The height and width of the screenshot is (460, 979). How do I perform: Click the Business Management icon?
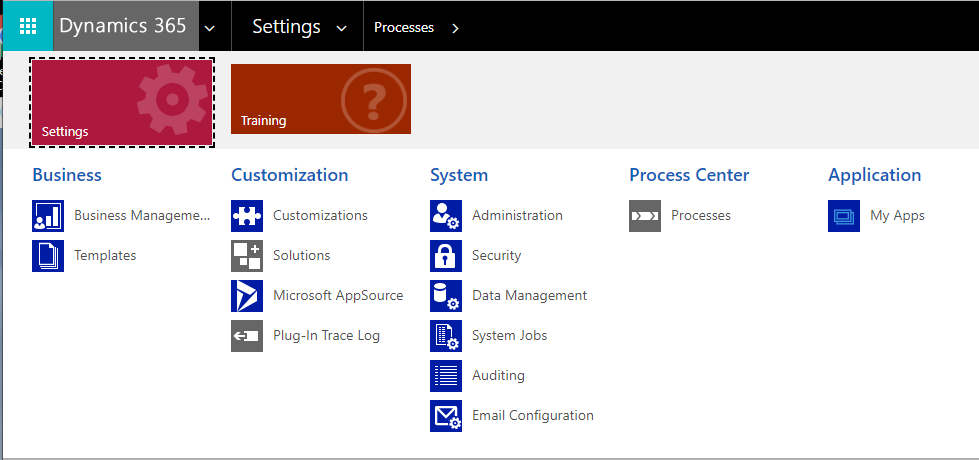48,216
